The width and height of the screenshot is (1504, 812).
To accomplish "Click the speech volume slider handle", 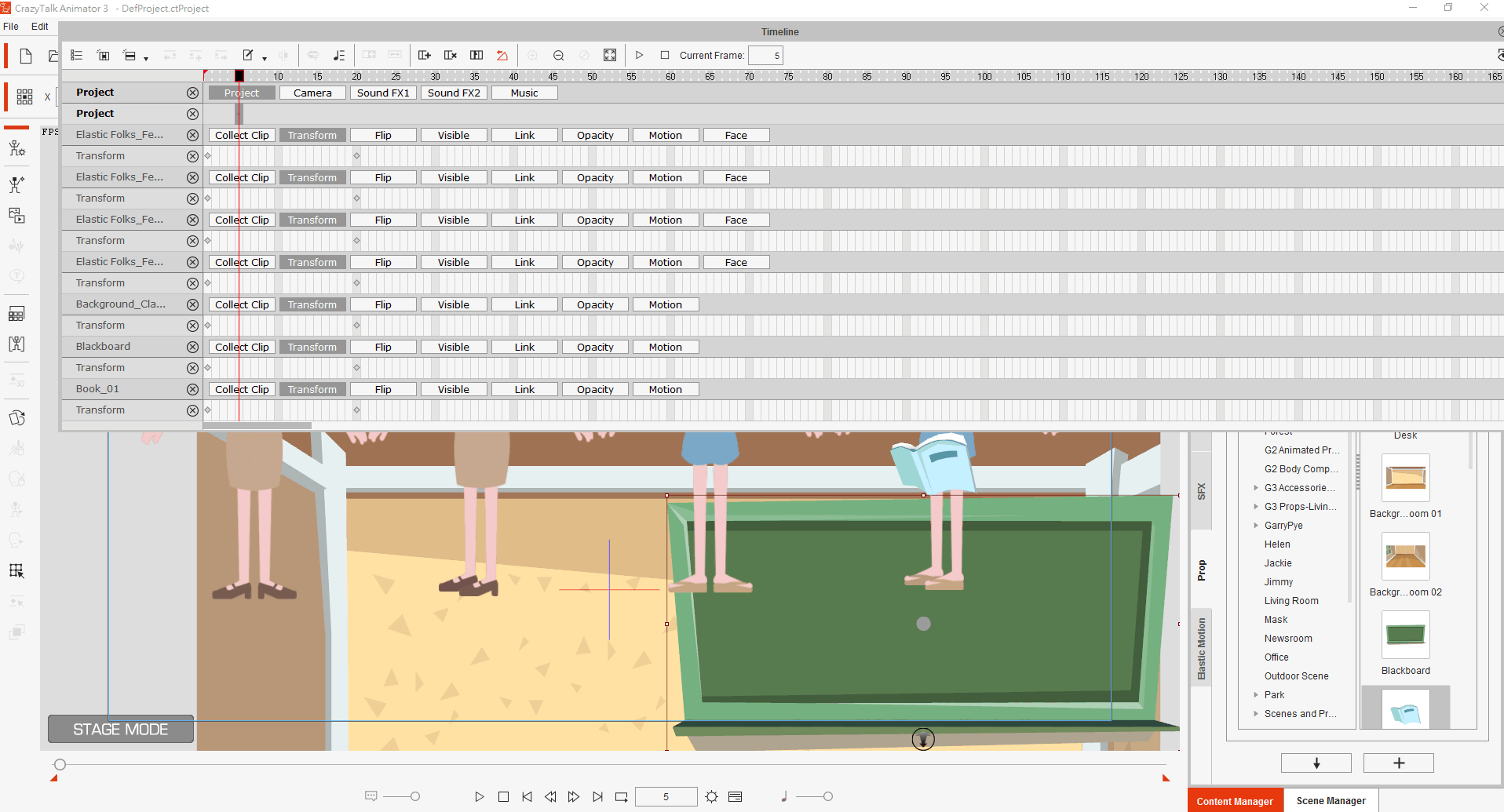I will 415,796.
